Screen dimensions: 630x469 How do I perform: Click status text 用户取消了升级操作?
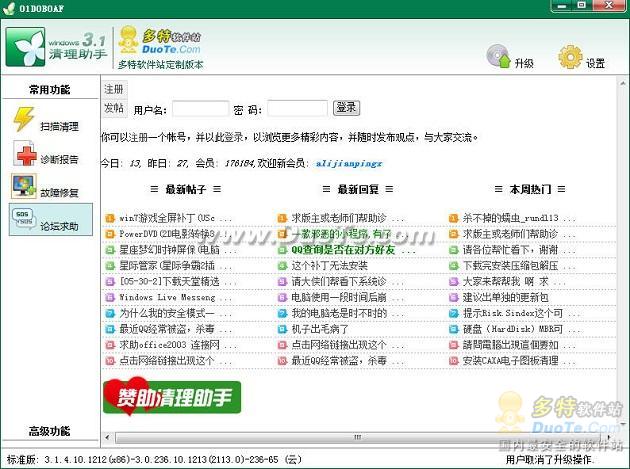click(x=550, y=459)
